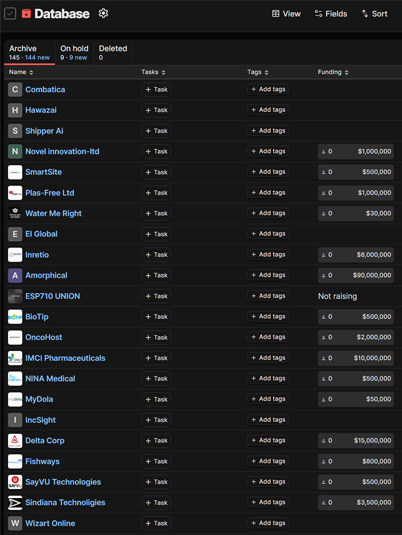Open the Sindiana Technoligies company link
402x535 pixels.
pos(65,503)
